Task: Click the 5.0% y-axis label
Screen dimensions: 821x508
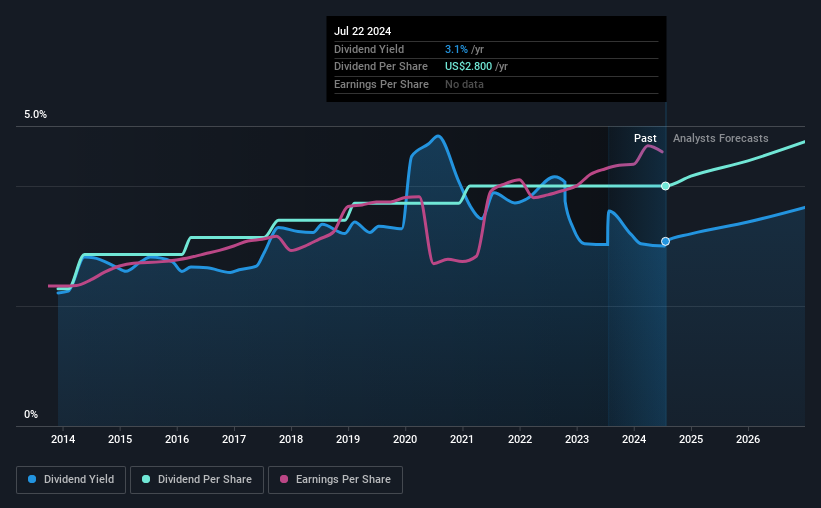Action: pyautogui.click(x=36, y=115)
